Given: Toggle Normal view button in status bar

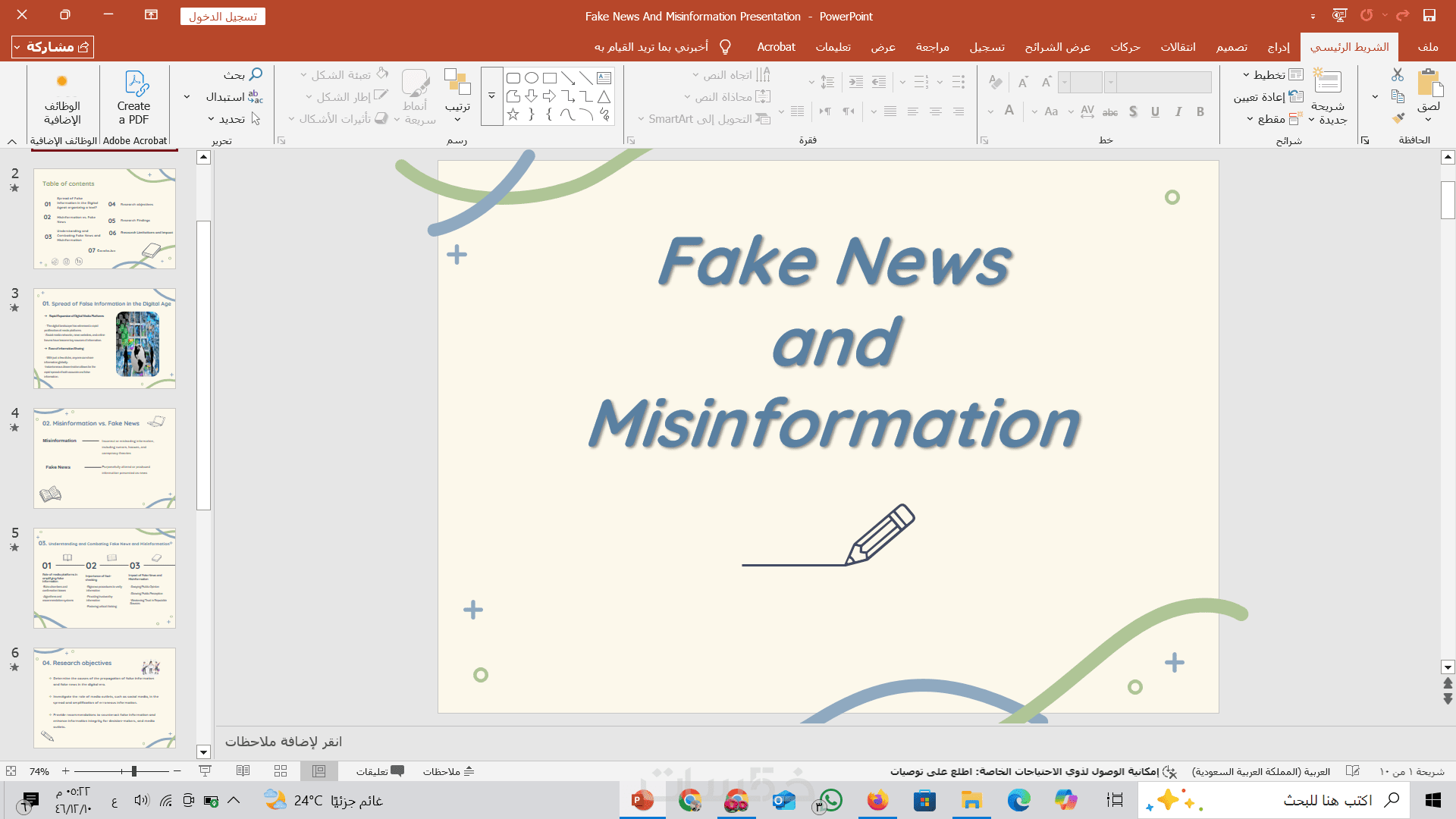Looking at the screenshot, I should 319,771.
